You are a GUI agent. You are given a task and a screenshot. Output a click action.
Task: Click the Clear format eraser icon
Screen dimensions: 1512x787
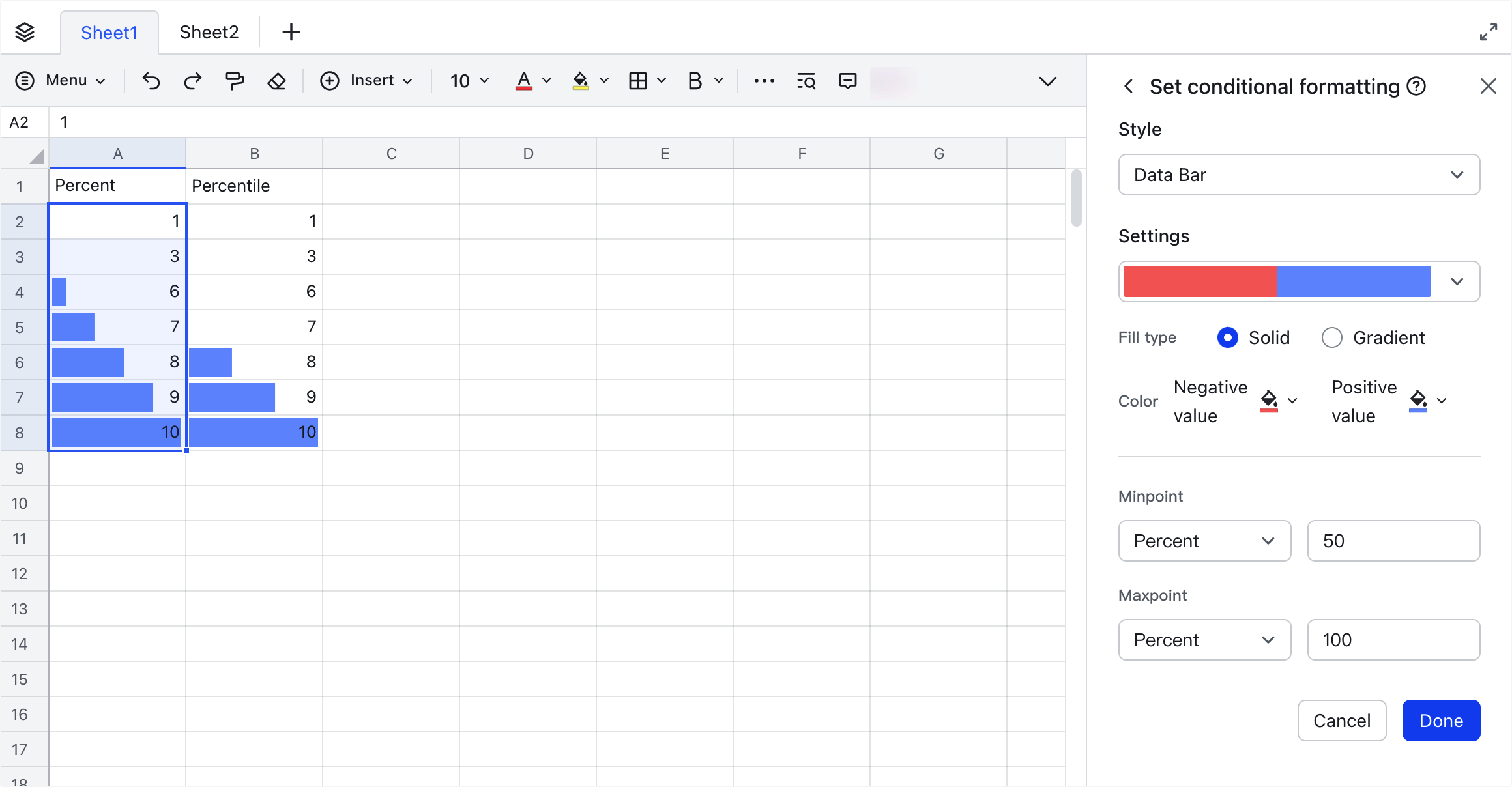click(277, 80)
